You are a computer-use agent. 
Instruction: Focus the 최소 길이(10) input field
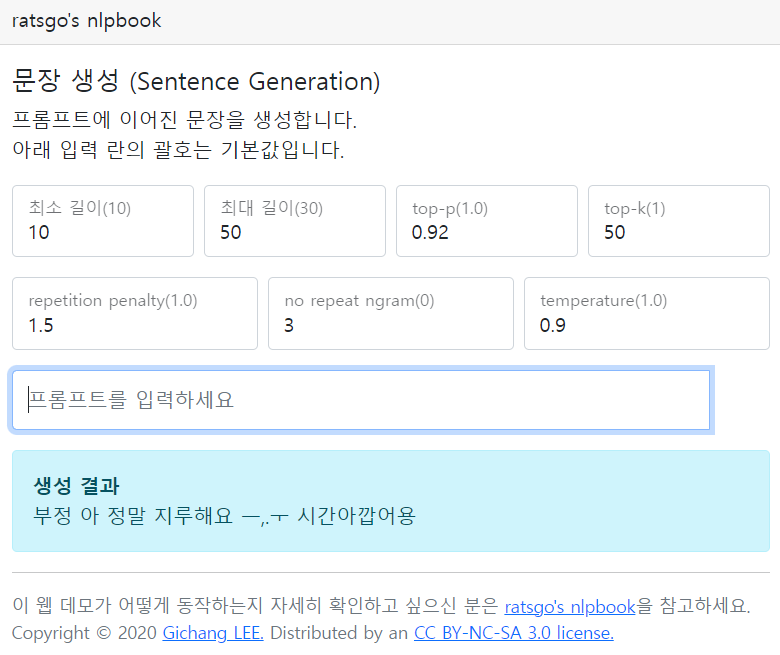pyautogui.click(x=103, y=221)
